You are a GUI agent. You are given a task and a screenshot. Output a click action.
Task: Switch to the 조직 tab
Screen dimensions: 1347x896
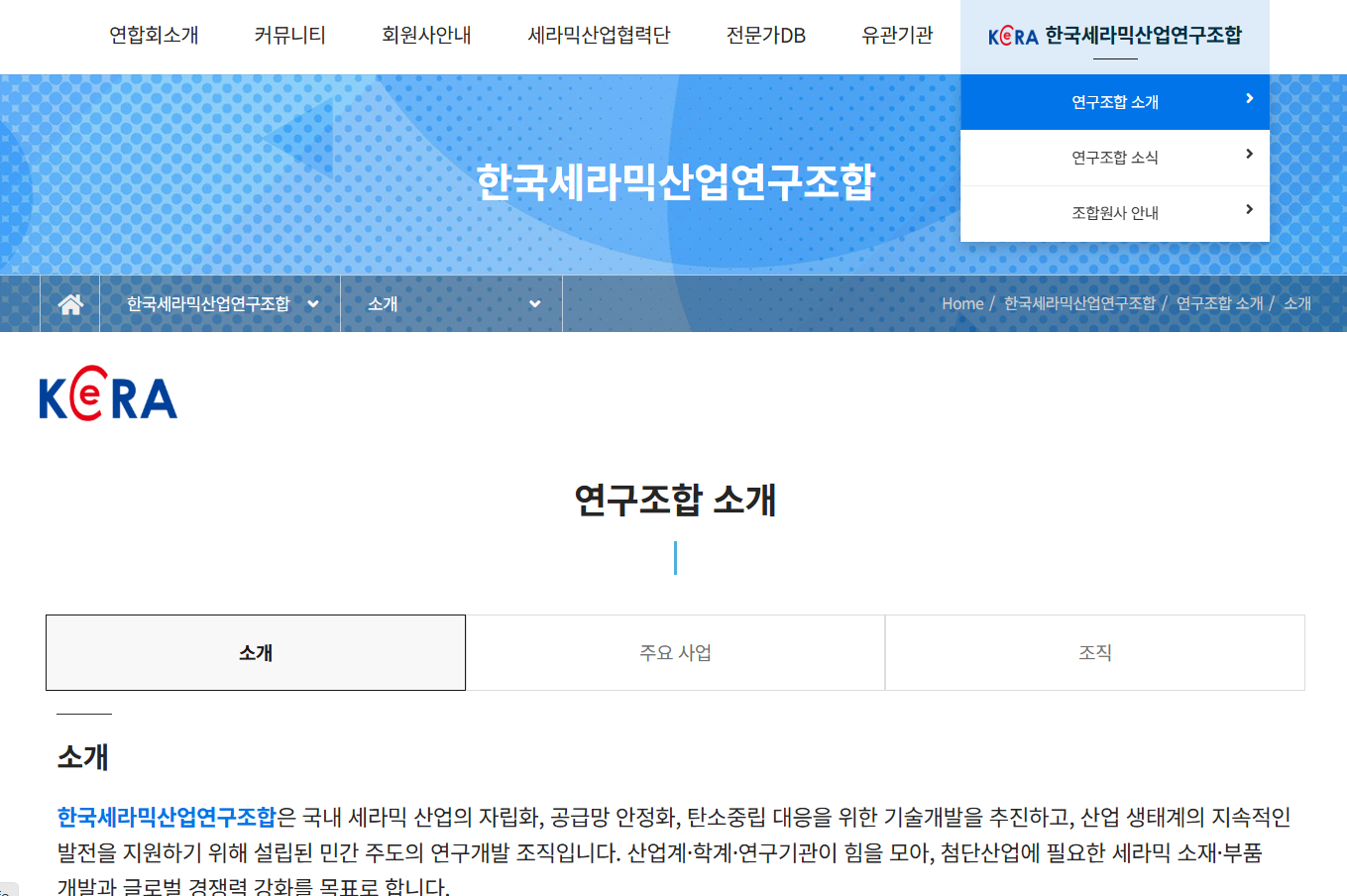point(1095,652)
